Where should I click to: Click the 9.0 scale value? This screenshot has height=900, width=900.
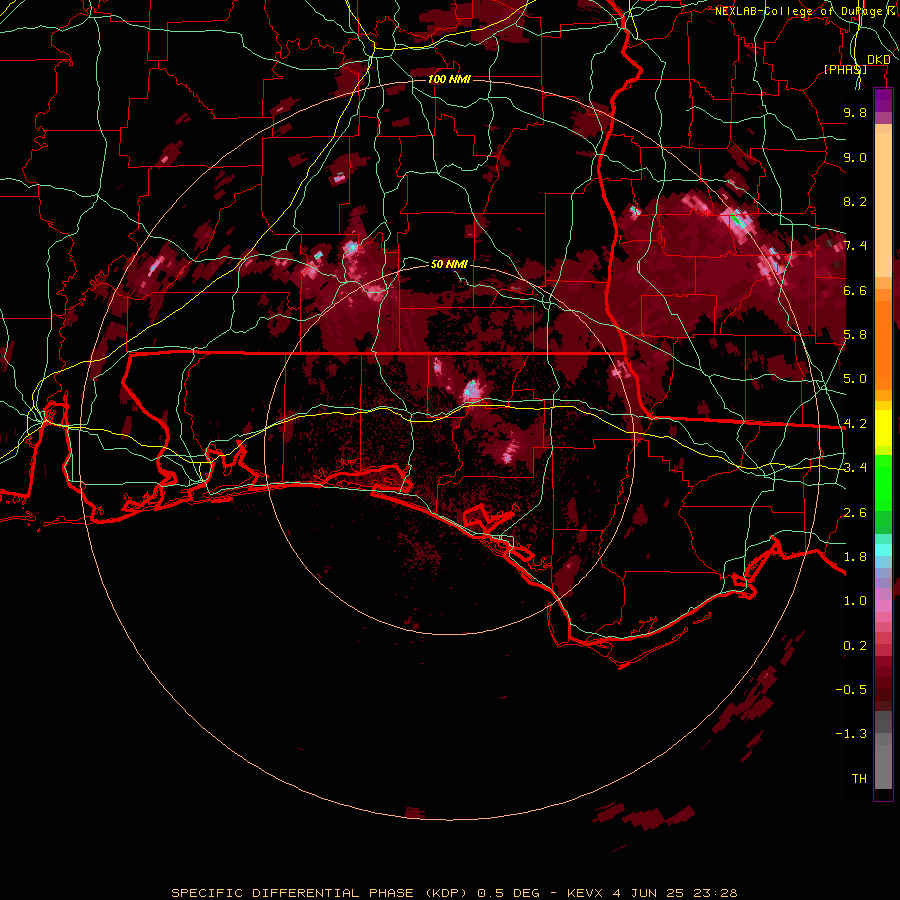(x=855, y=157)
